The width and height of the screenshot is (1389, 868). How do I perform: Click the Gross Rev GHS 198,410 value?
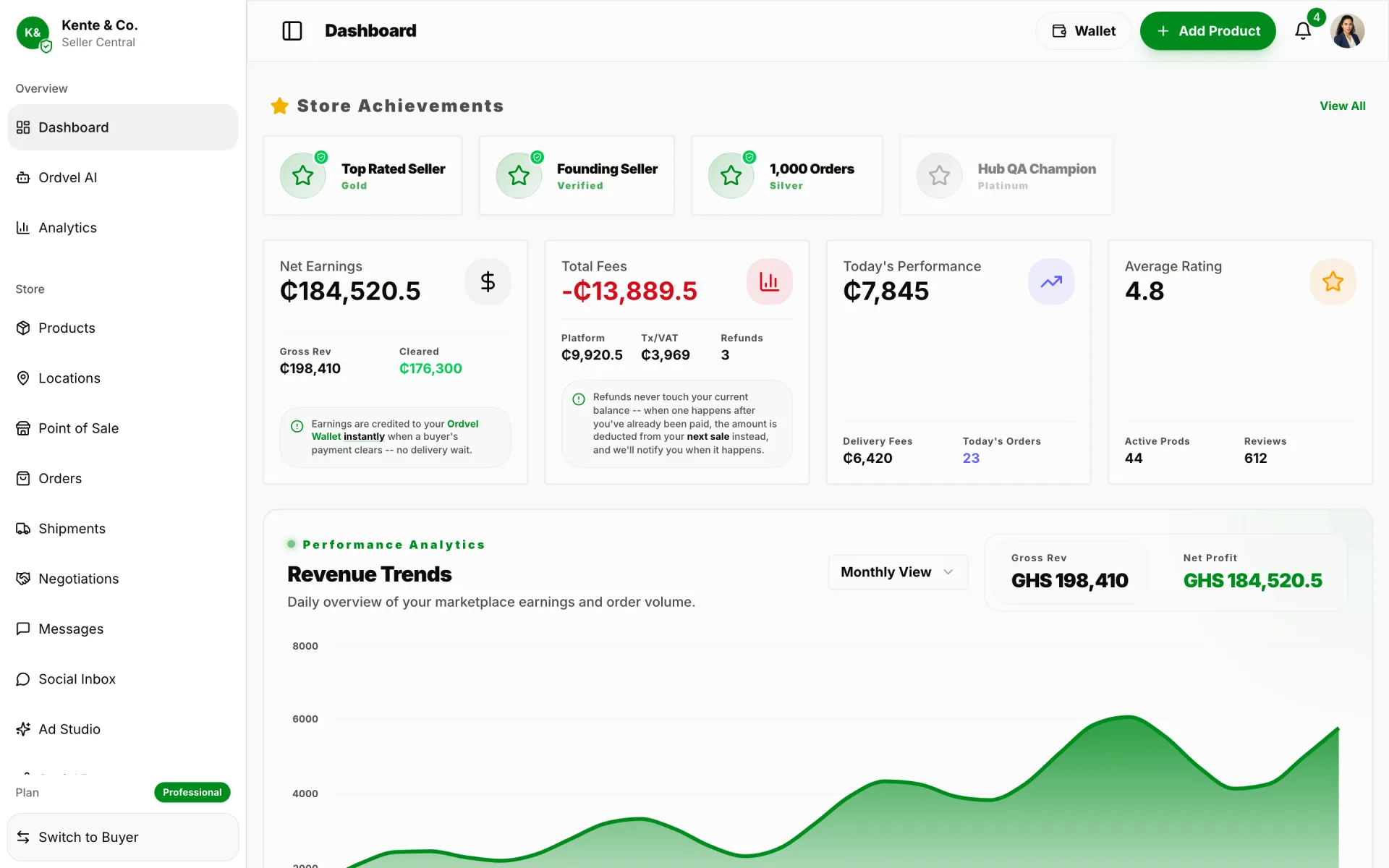tap(1069, 581)
